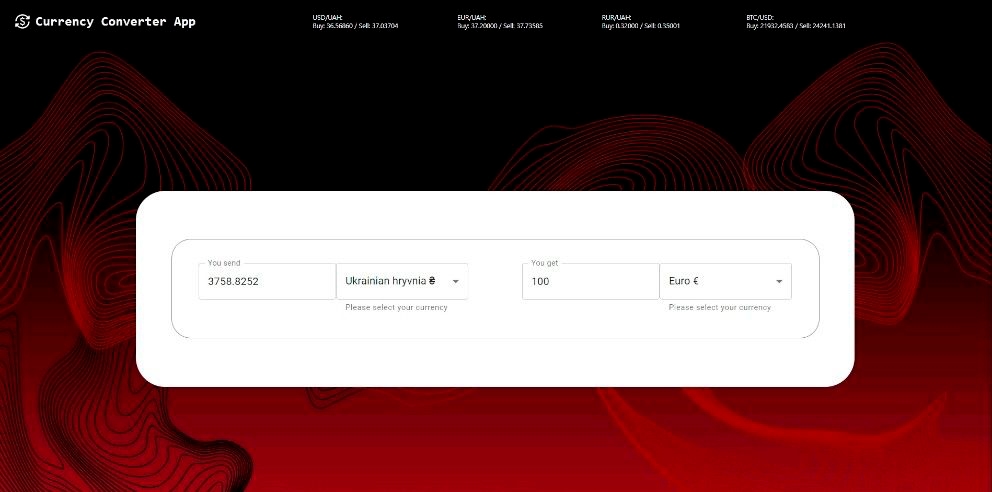This screenshot has height=492, width=992.
Task: Click the RUR/UAH rate label
Action: point(616,18)
